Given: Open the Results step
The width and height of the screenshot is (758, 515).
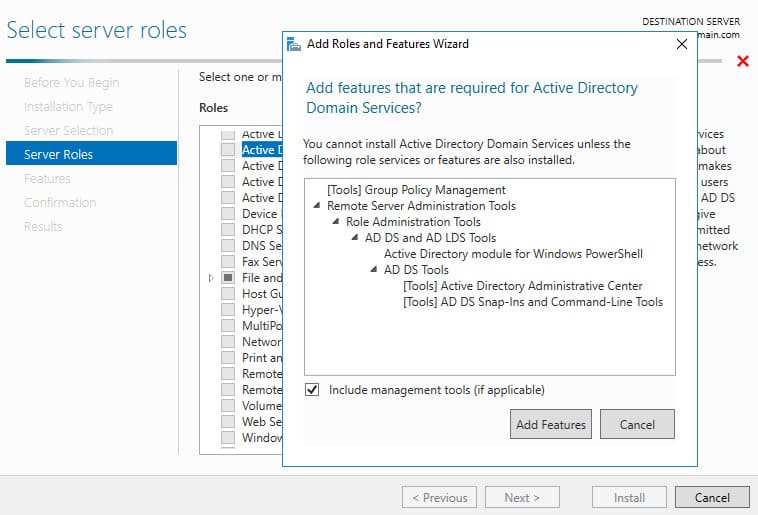Looking at the screenshot, I should [43, 226].
